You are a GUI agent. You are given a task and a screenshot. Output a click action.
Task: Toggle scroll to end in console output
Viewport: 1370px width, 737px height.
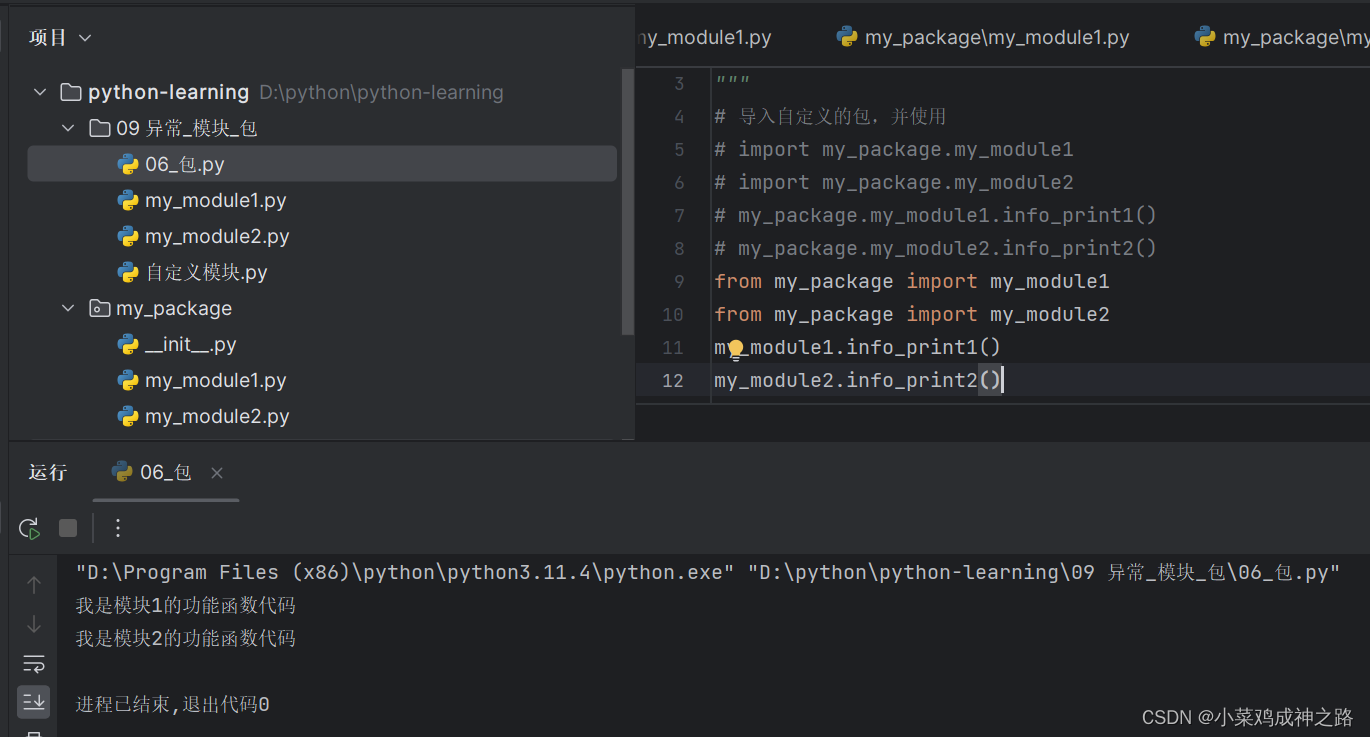click(33, 701)
